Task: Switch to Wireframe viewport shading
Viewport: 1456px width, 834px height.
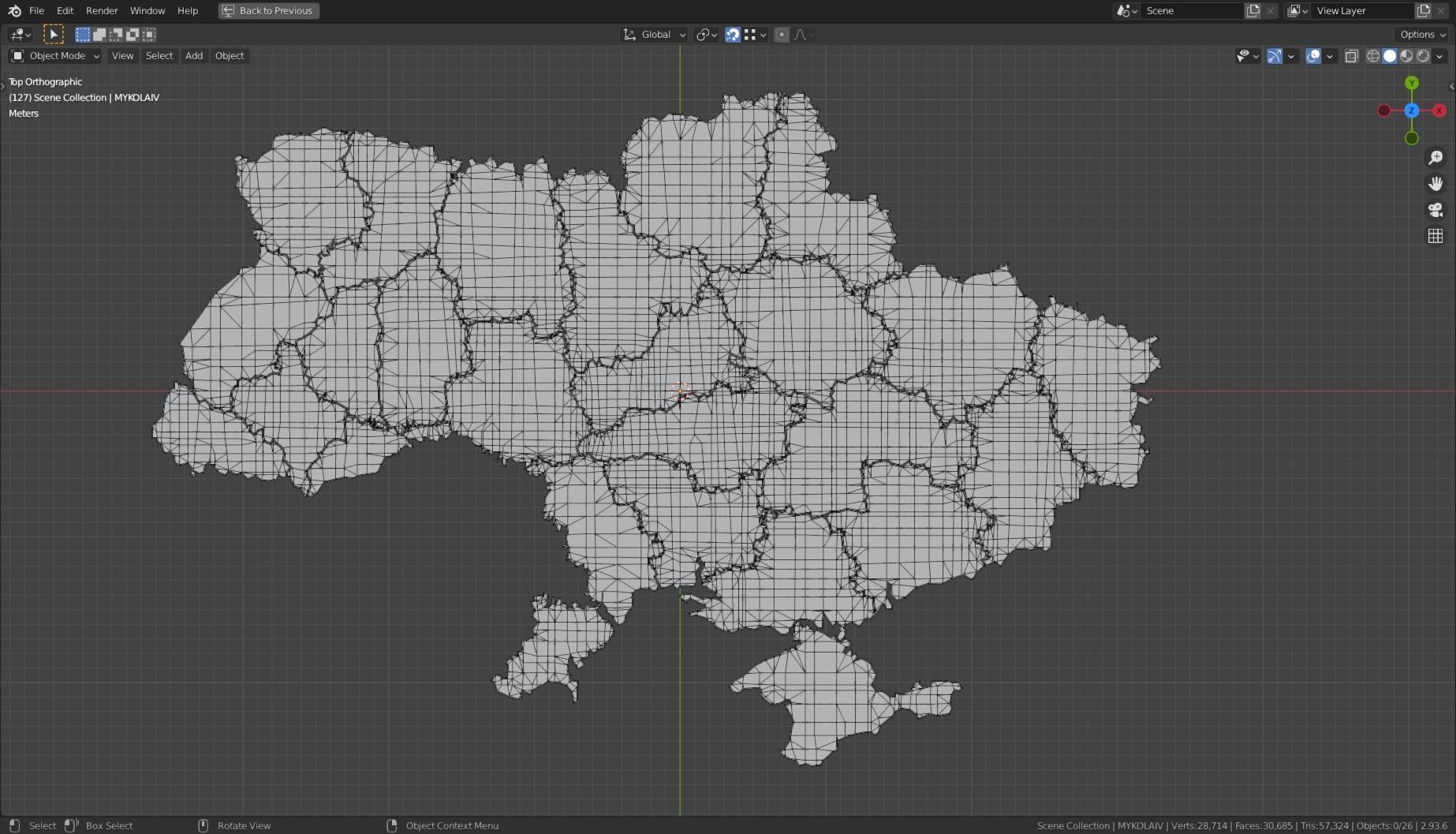Action: click(1373, 56)
